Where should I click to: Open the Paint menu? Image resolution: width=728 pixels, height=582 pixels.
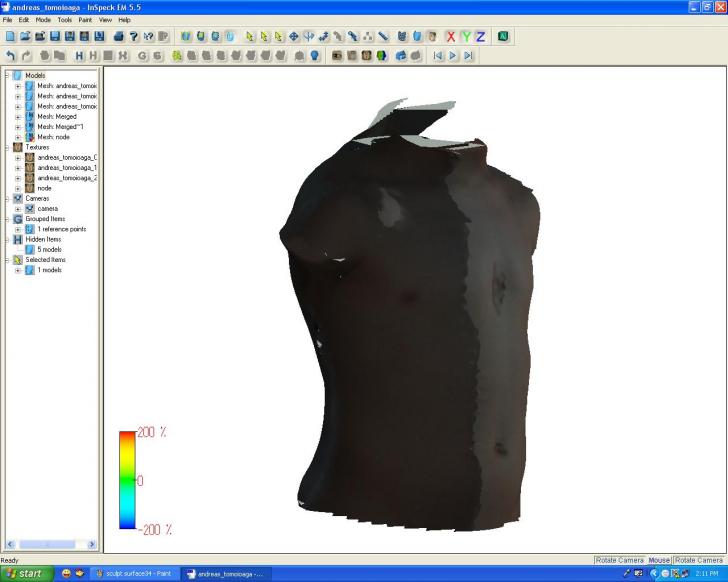point(85,20)
